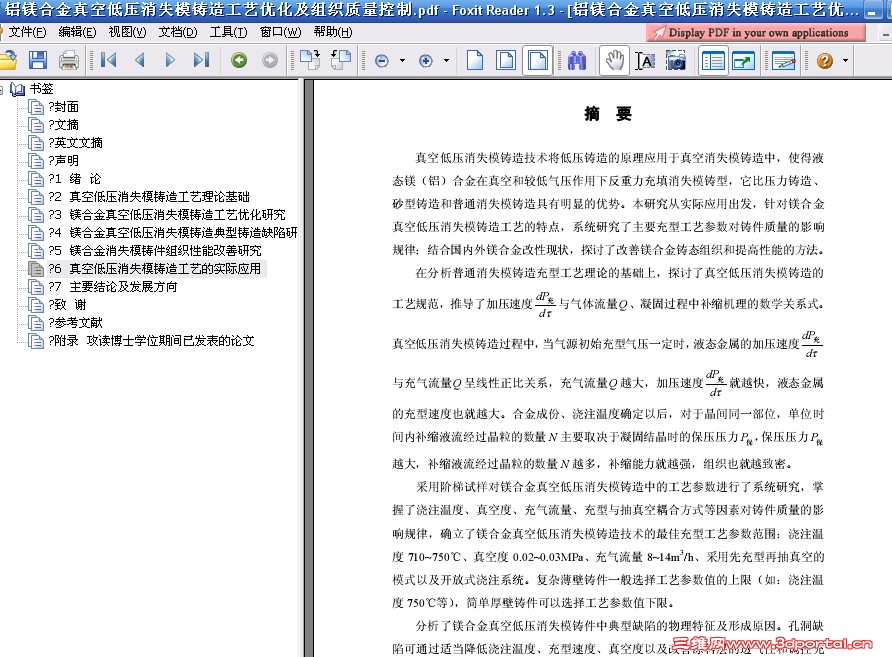The height and width of the screenshot is (657, 892).
Task: Print the PDF using printer icon
Action: click(69, 60)
